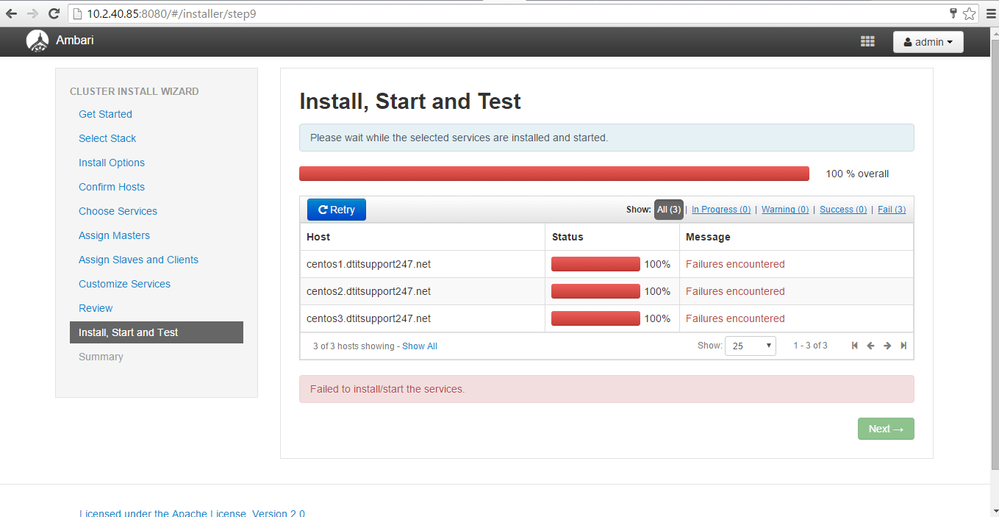Click the 'Please wait' info banner
This screenshot has height=517, width=999.
pos(607,138)
